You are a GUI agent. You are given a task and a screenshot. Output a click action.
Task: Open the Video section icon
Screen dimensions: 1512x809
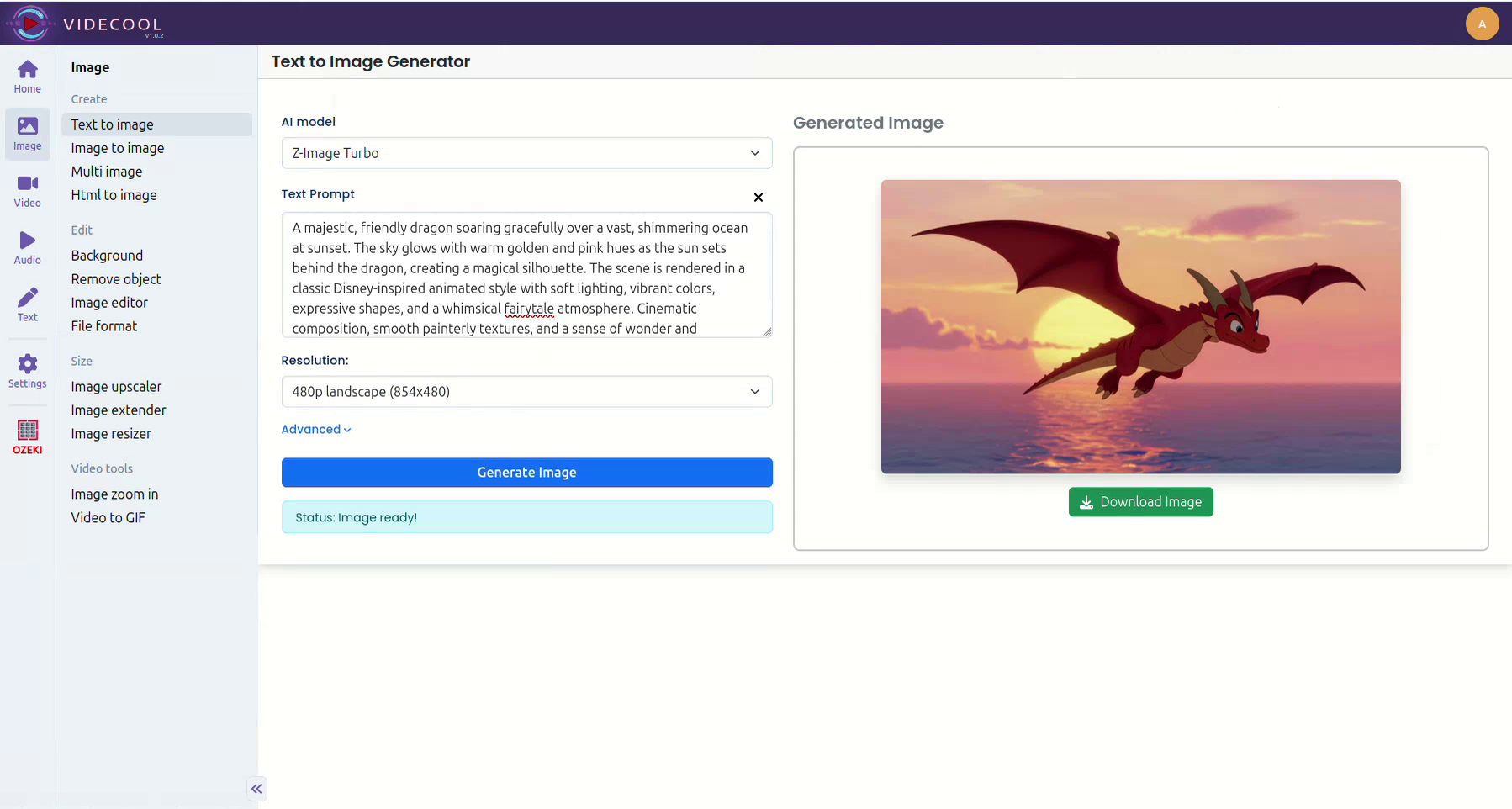(x=27, y=191)
